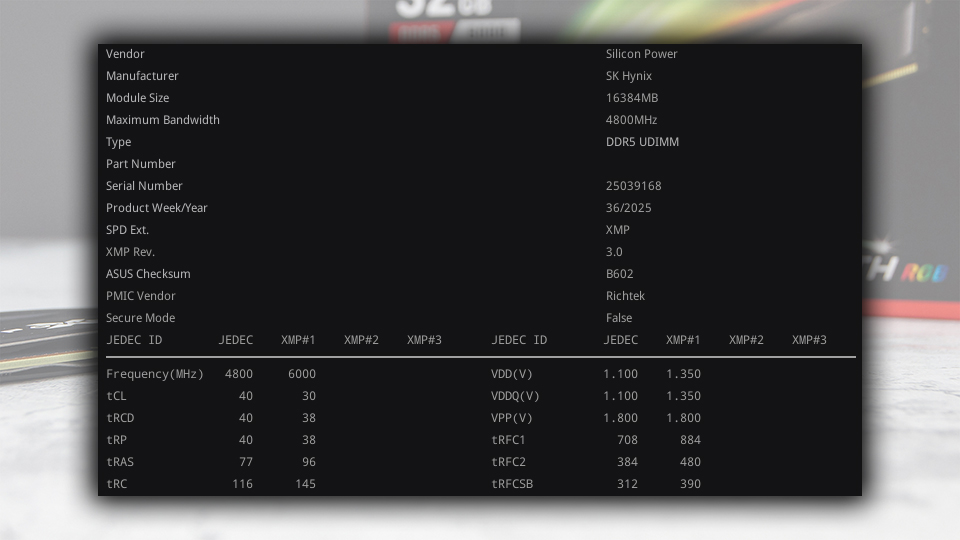Select the False secure mode value
This screenshot has height=540, width=960.
[x=619, y=318]
